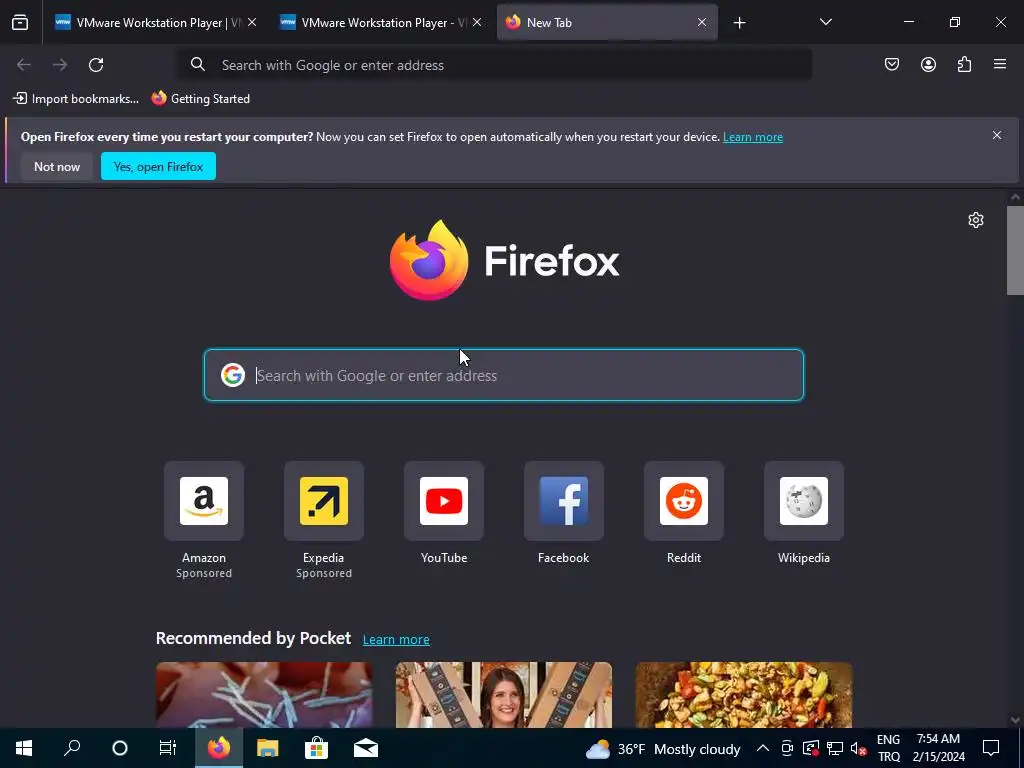Click Firefox icon on taskbar
The image size is (1024, 768).
(219, 748)
